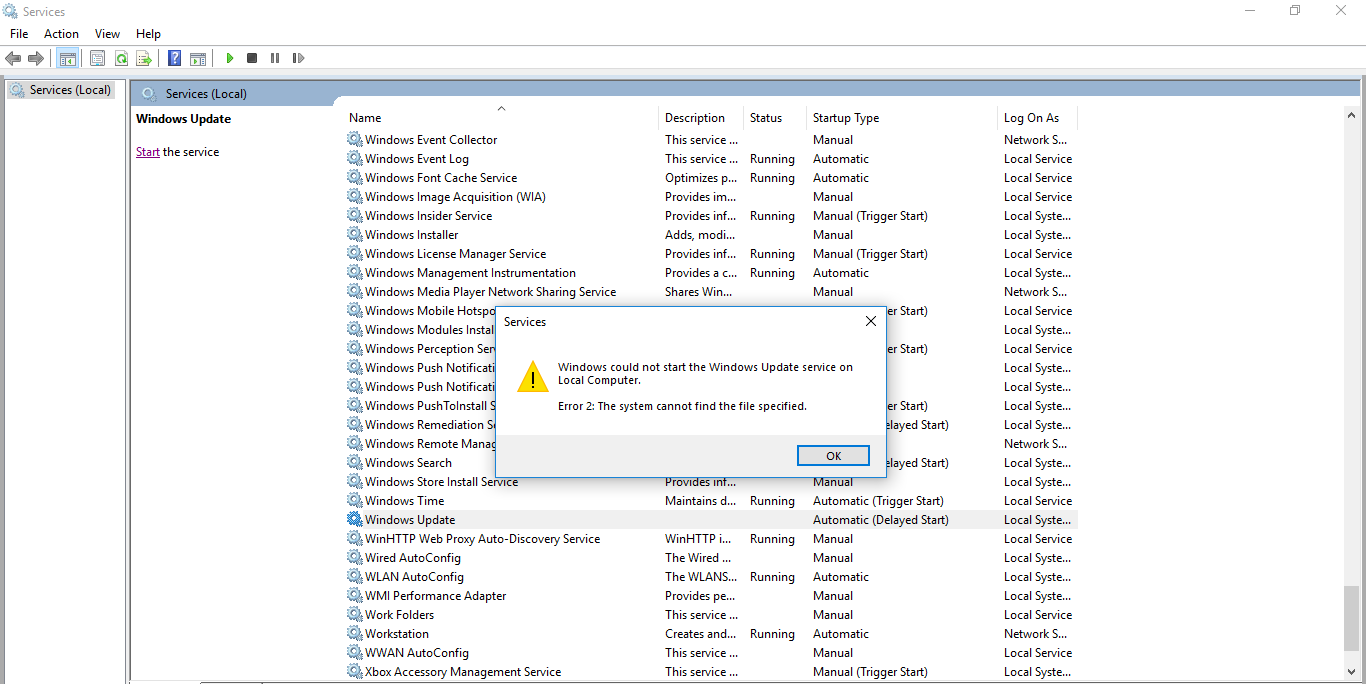Image resolution: width=1366 pixels, height=684 pixels.
Task: Click the green Start Service play icon
Action: (x=230, y=58)
